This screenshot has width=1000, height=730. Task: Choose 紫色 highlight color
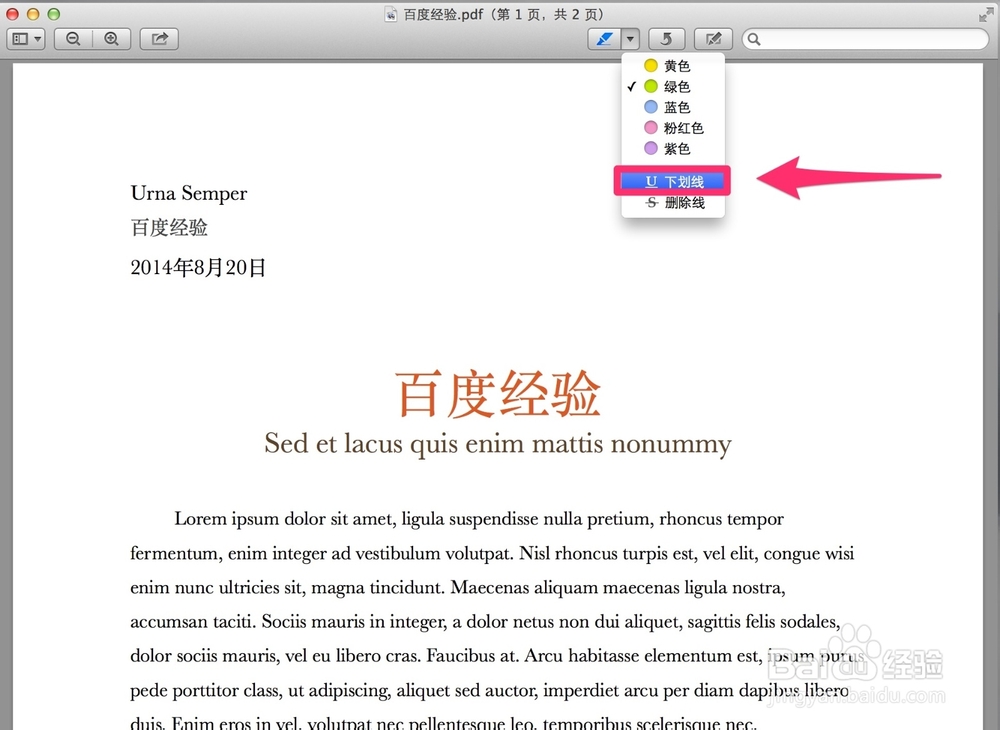673,149
